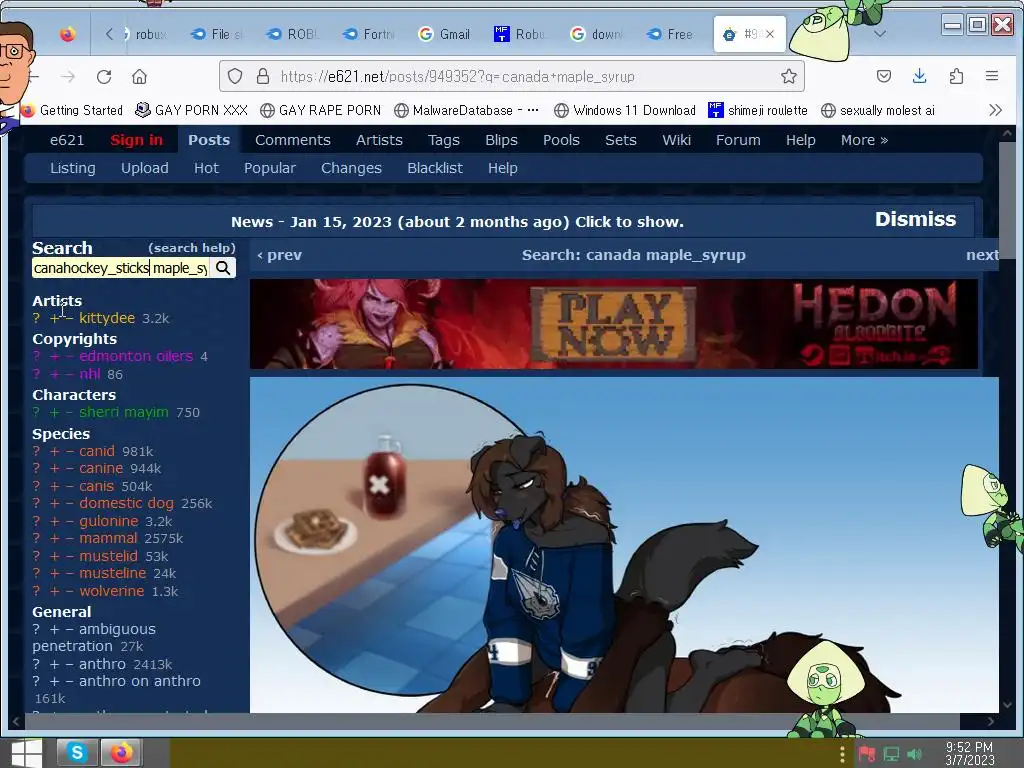Open the Extensions puzzle-piece icon
Viewport: 1024px width, 768px height.
tap(956, 76)
